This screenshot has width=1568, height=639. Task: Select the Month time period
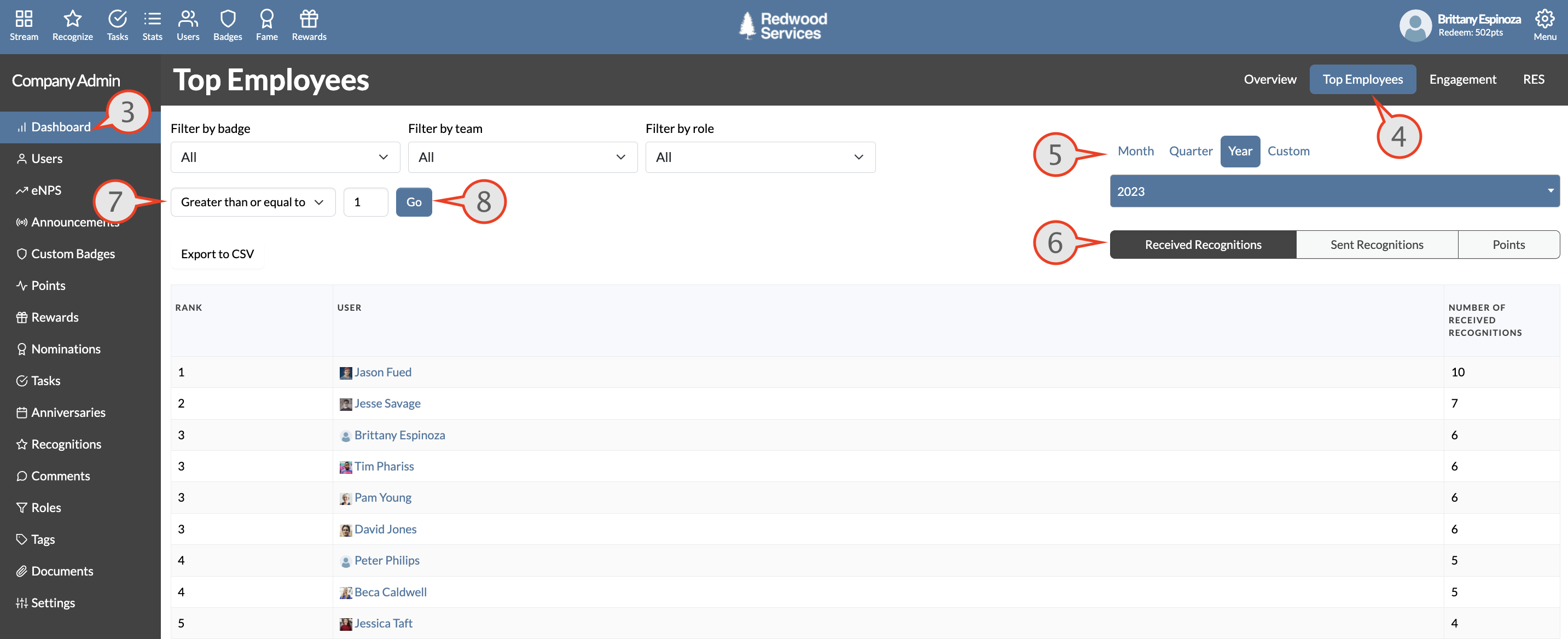coord(1135,151)
